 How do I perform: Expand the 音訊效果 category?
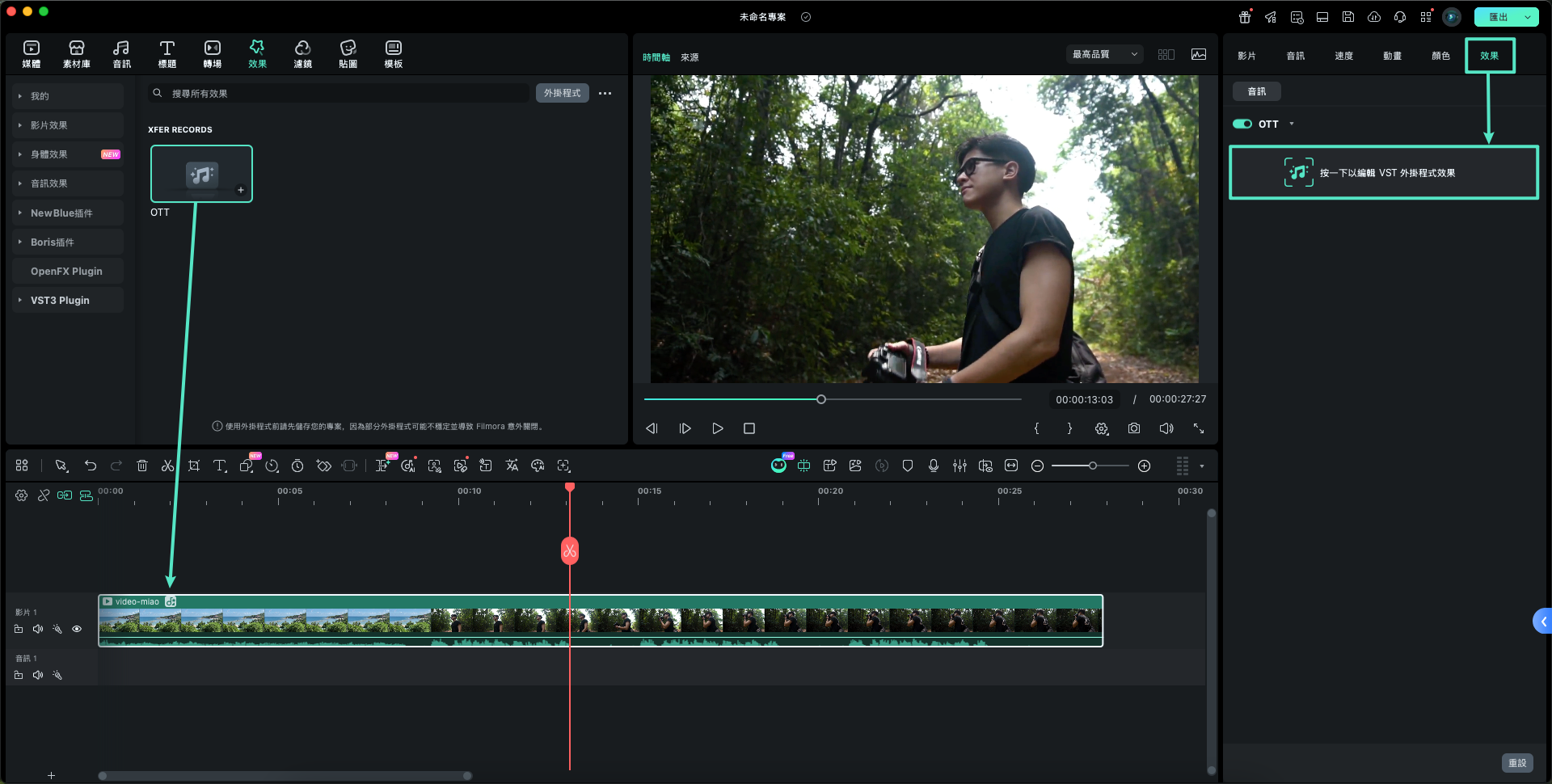pos(49,183)
